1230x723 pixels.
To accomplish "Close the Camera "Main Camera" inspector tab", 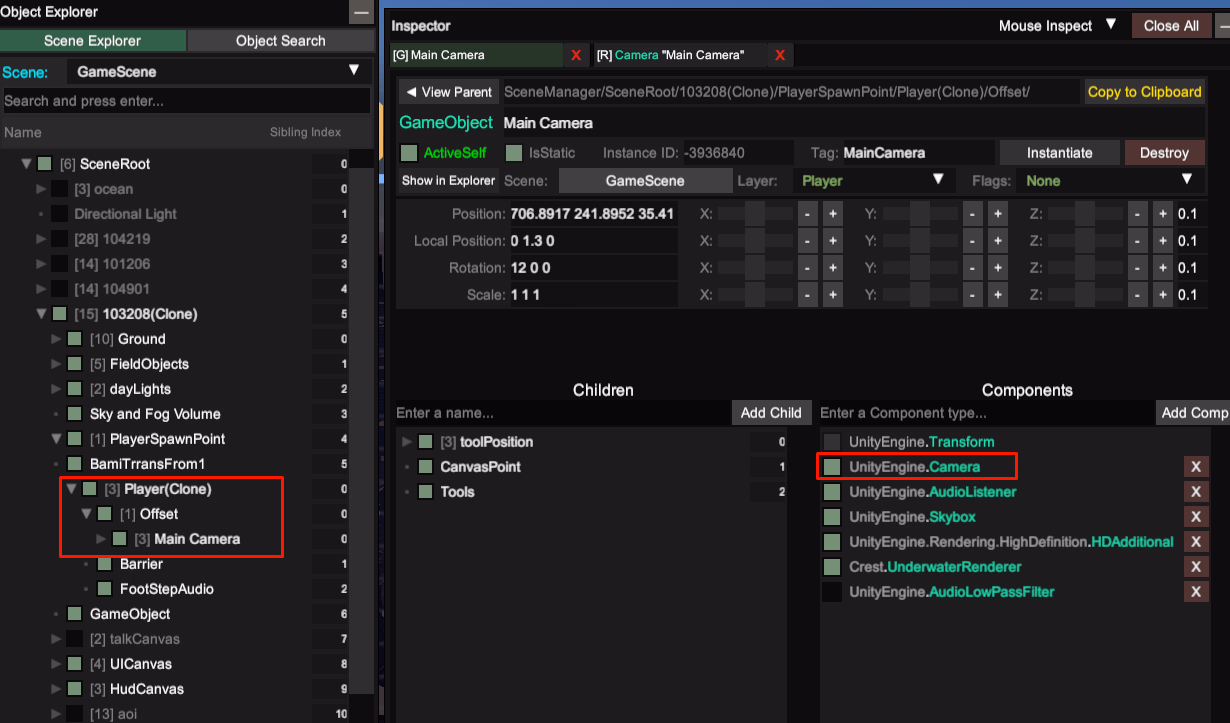I will pos(780,55).
